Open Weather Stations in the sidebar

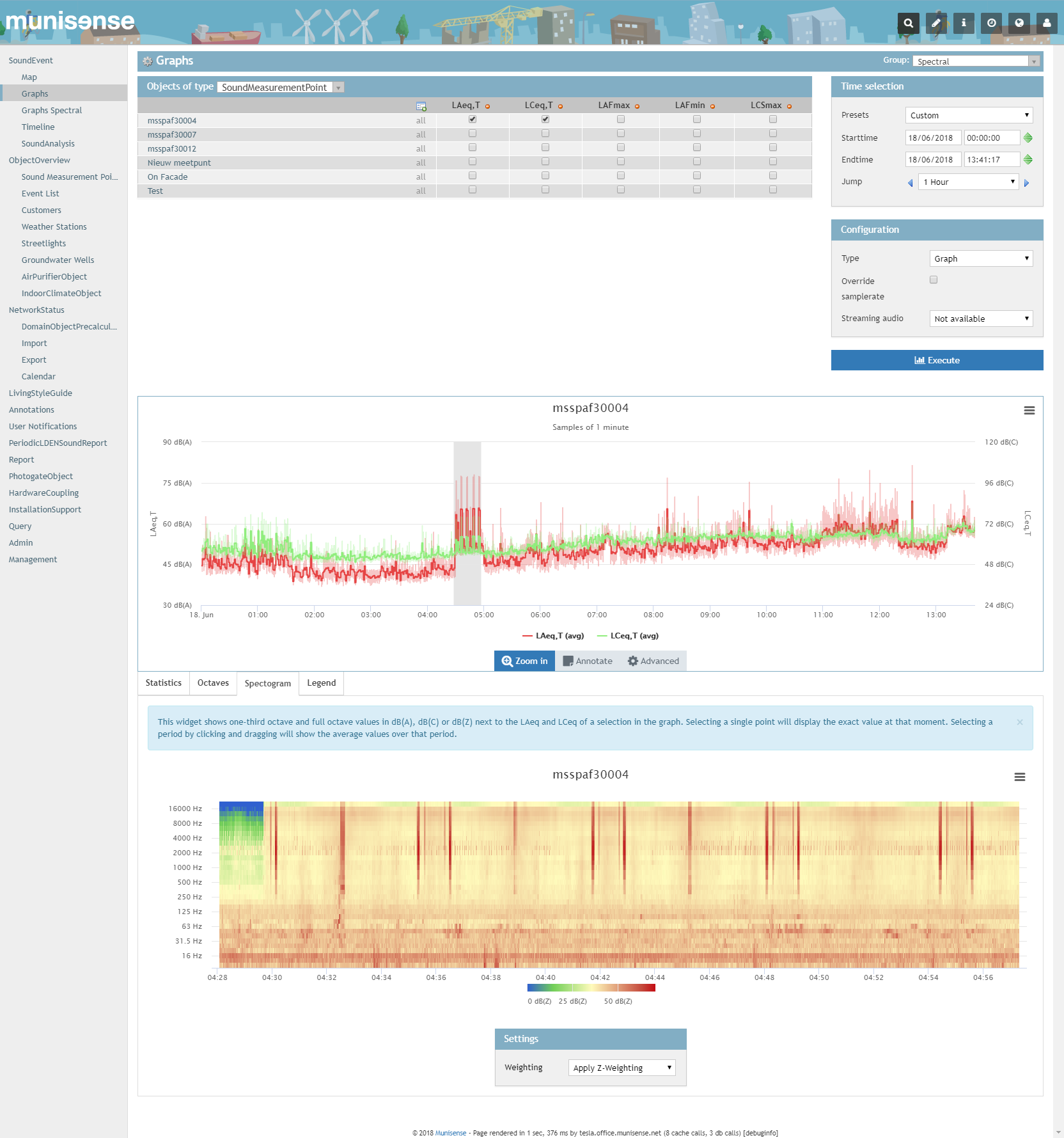coord(54,226)
